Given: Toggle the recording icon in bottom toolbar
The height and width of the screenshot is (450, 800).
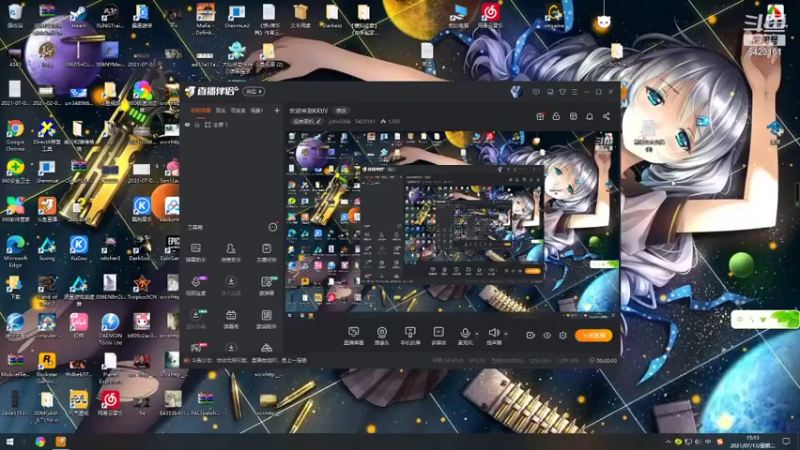Looking at the screenshot, I should [x=530, y=336].
